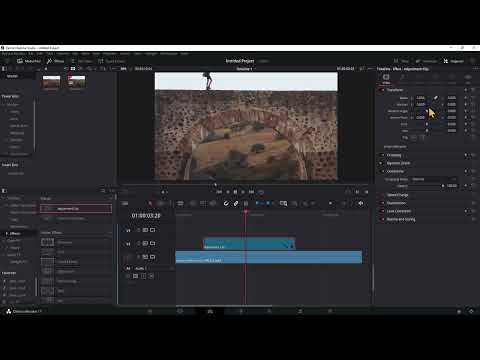The height and width of the screenshot is (360, 480).
Task: Toggle timeline Snapping magnet icon
Action: (x=226, y=203)
